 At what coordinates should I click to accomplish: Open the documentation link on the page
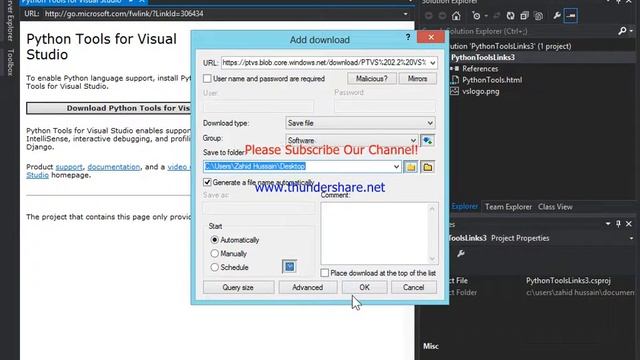(113, 167)
